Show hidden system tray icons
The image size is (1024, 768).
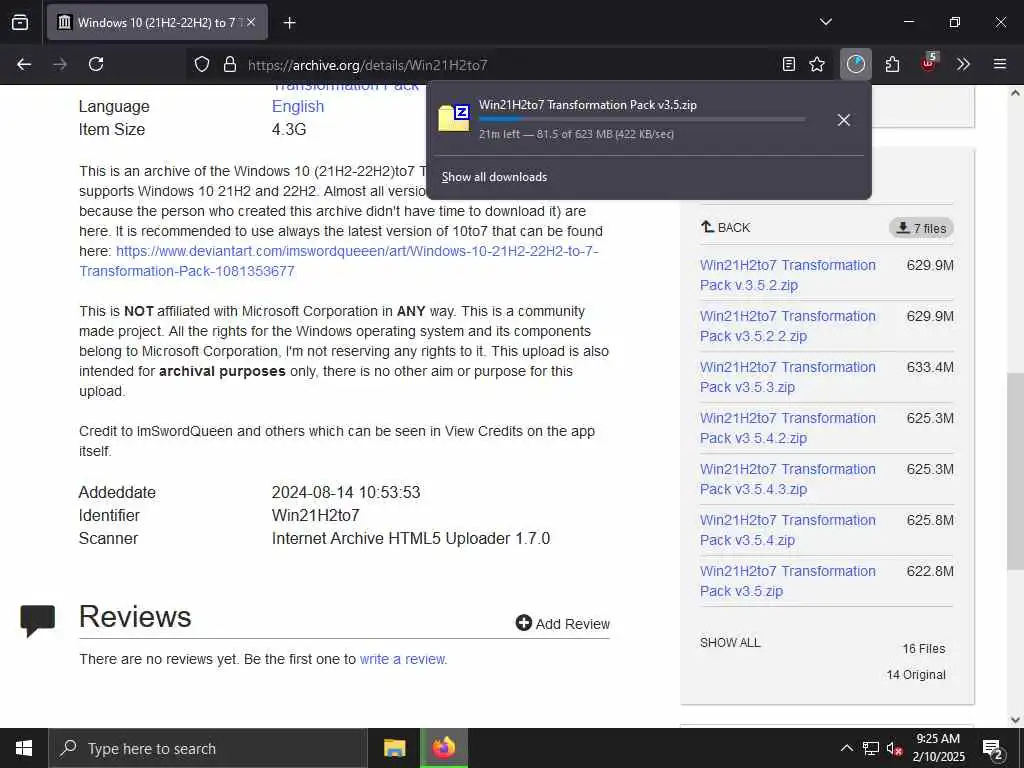click(x=846, y=748)
